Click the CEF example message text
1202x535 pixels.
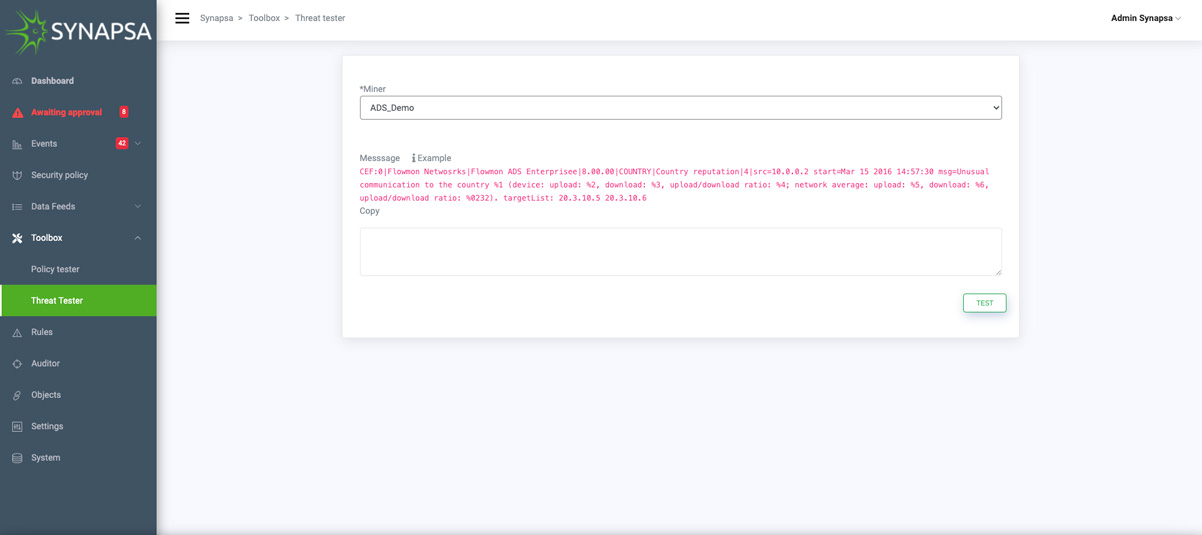pos(674,185)
